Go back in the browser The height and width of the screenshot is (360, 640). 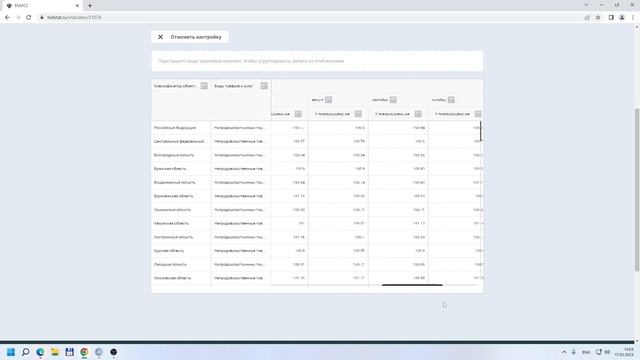pyautogui.click(x=7, y=18)
